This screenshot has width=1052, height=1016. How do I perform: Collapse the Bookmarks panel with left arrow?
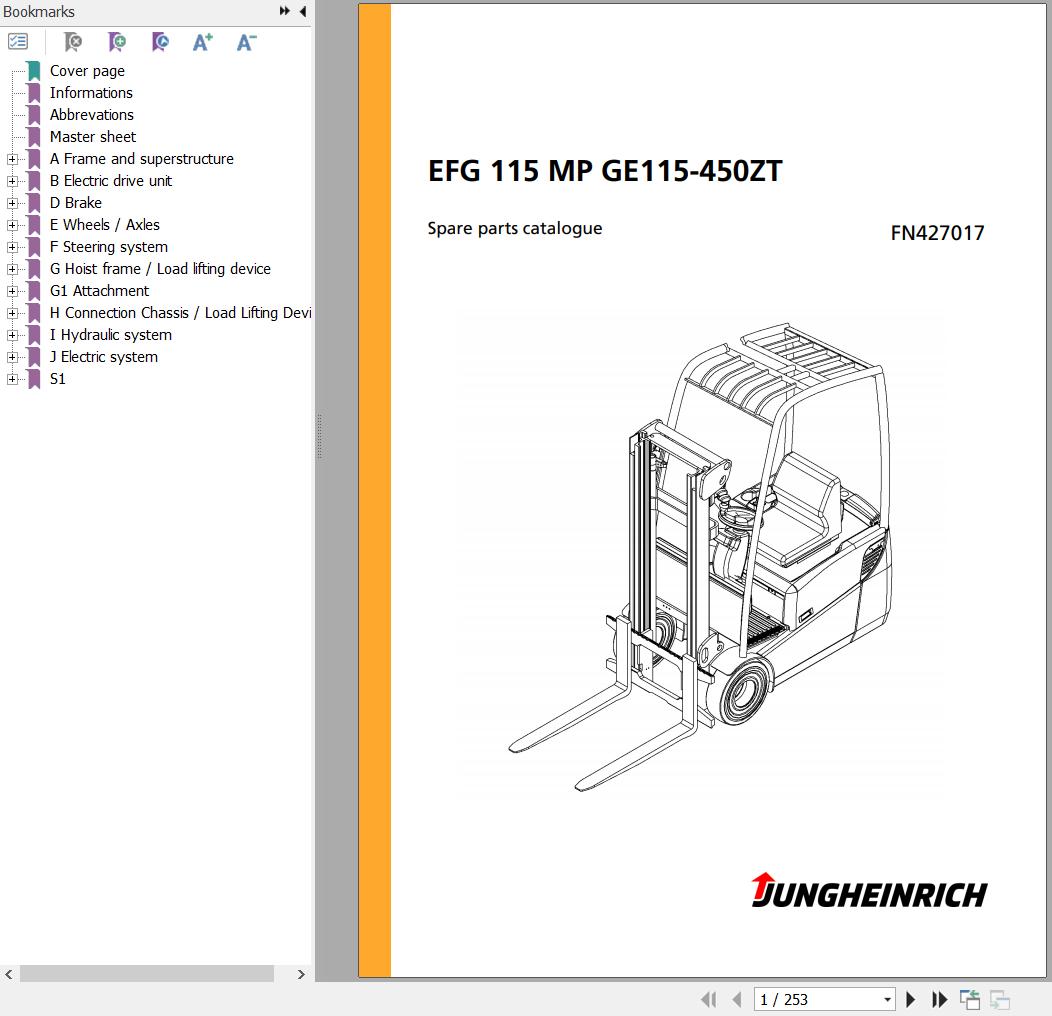[x=303, y=12]
